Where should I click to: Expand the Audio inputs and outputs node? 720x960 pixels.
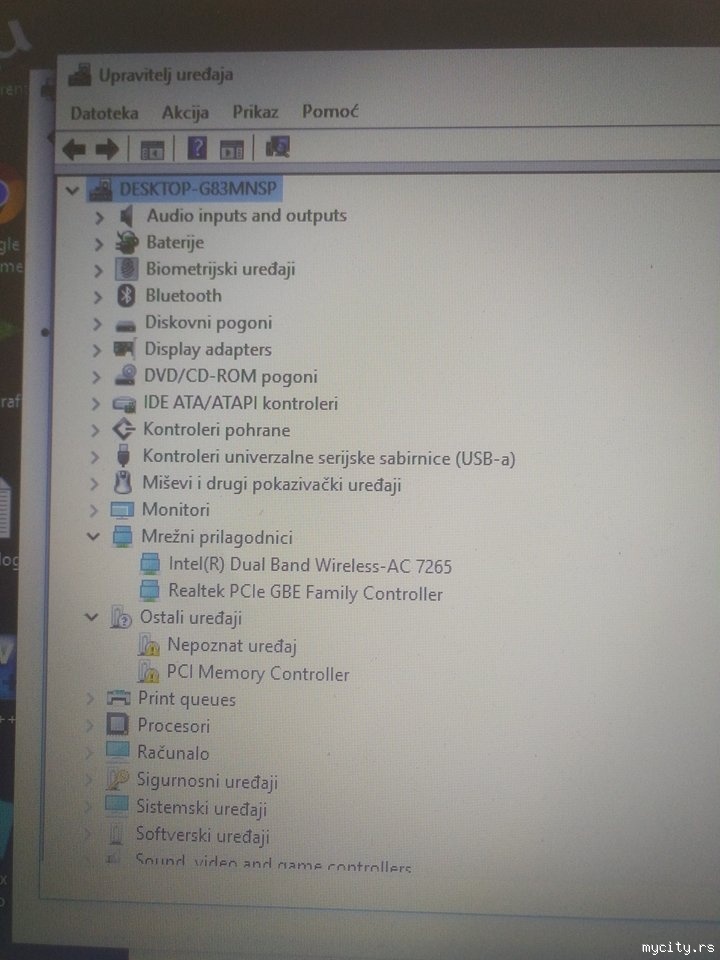point(99,217)
